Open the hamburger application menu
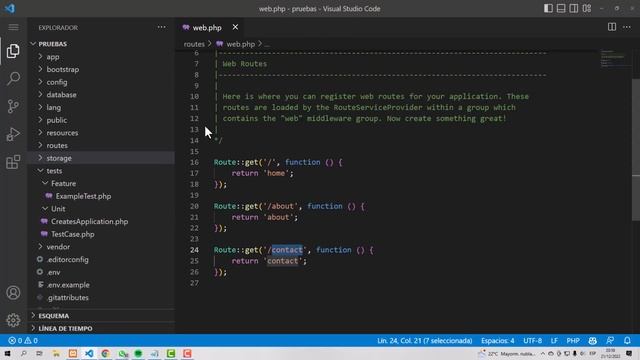 pyautogui.click(x=13, y=27)
